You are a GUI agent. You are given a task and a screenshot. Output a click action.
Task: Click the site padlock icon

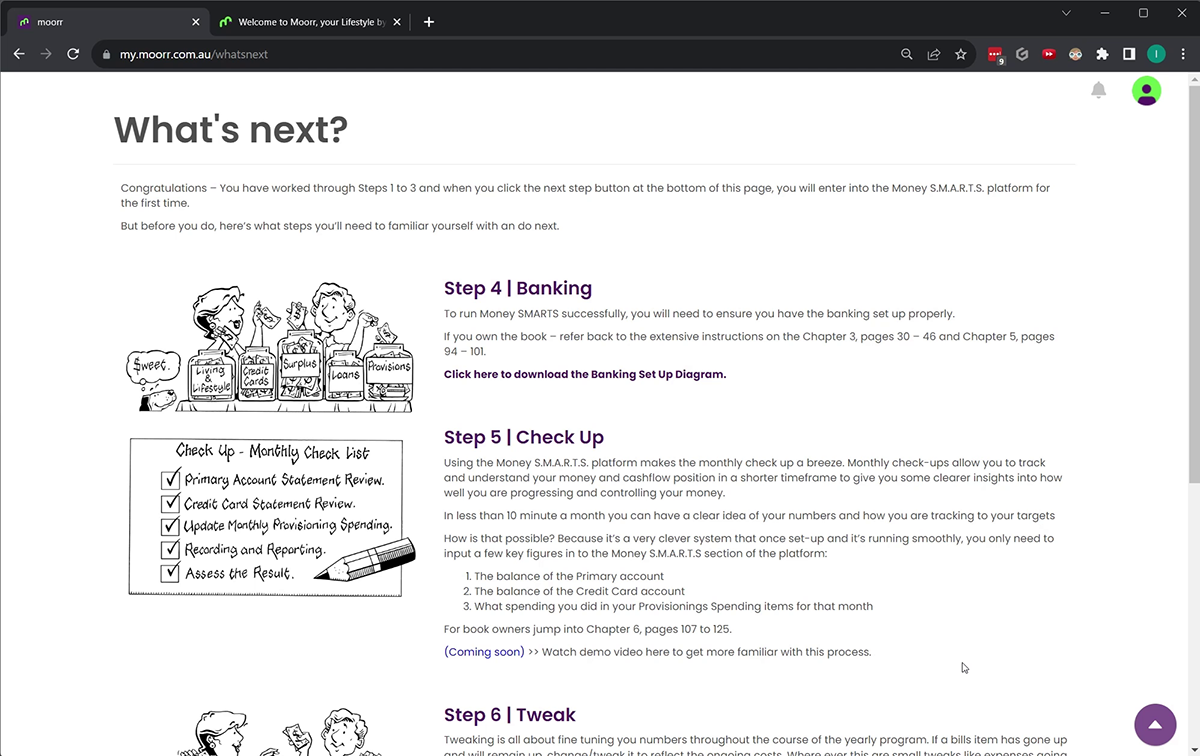[x=106, y=54]
